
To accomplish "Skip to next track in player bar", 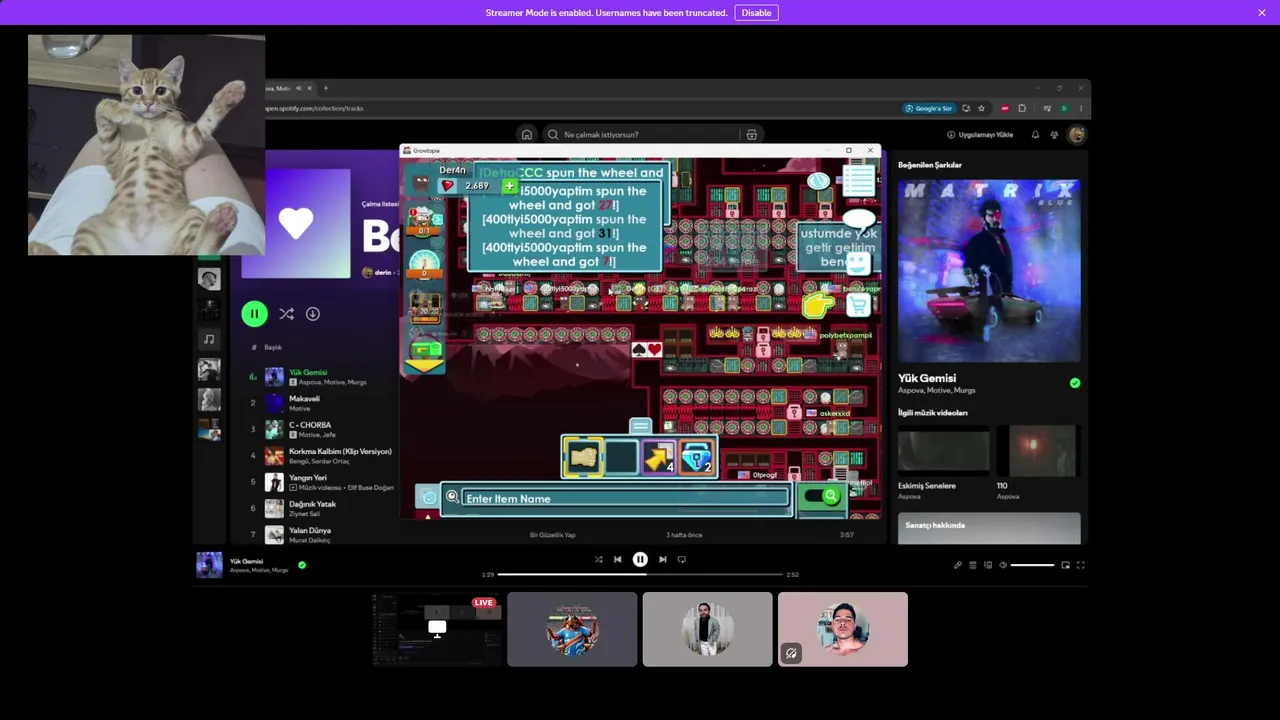I will [x=662, y=560].
